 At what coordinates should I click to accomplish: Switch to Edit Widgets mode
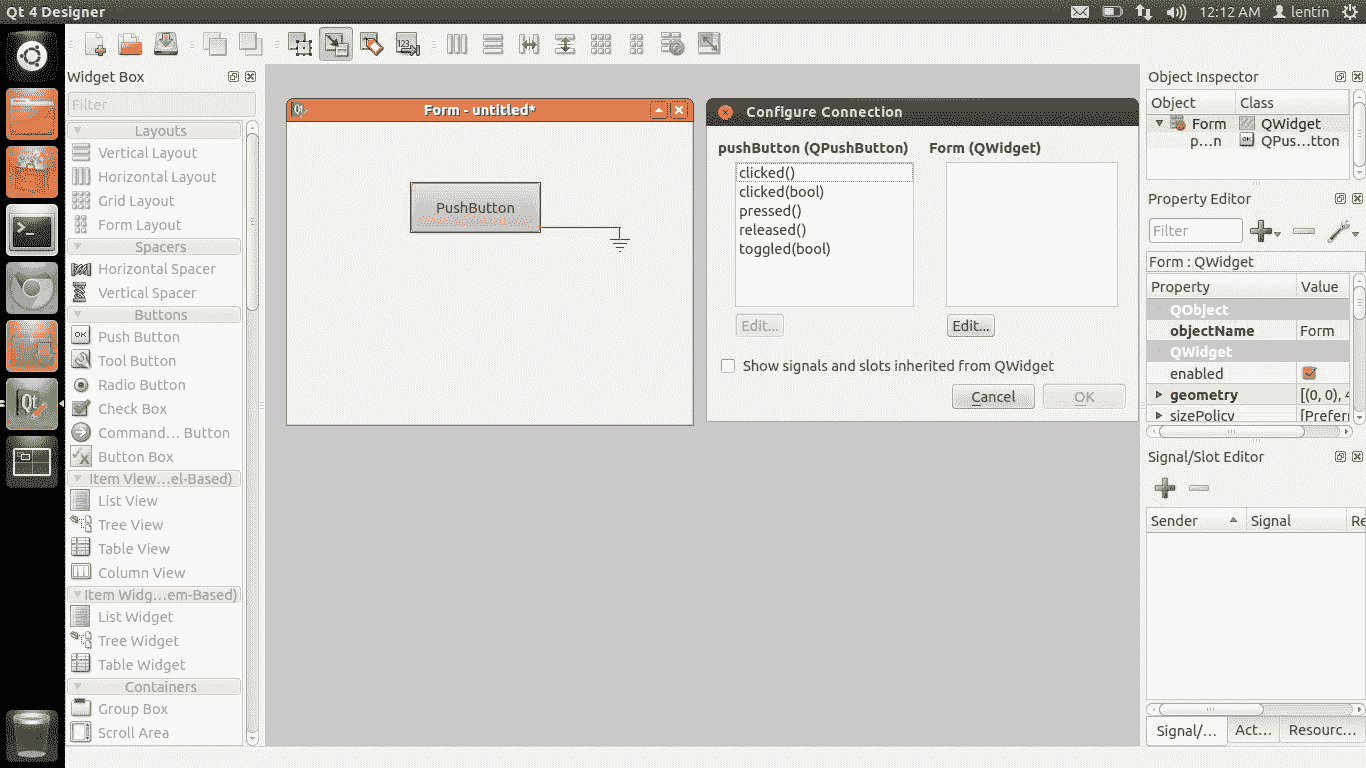pos(300,44)
